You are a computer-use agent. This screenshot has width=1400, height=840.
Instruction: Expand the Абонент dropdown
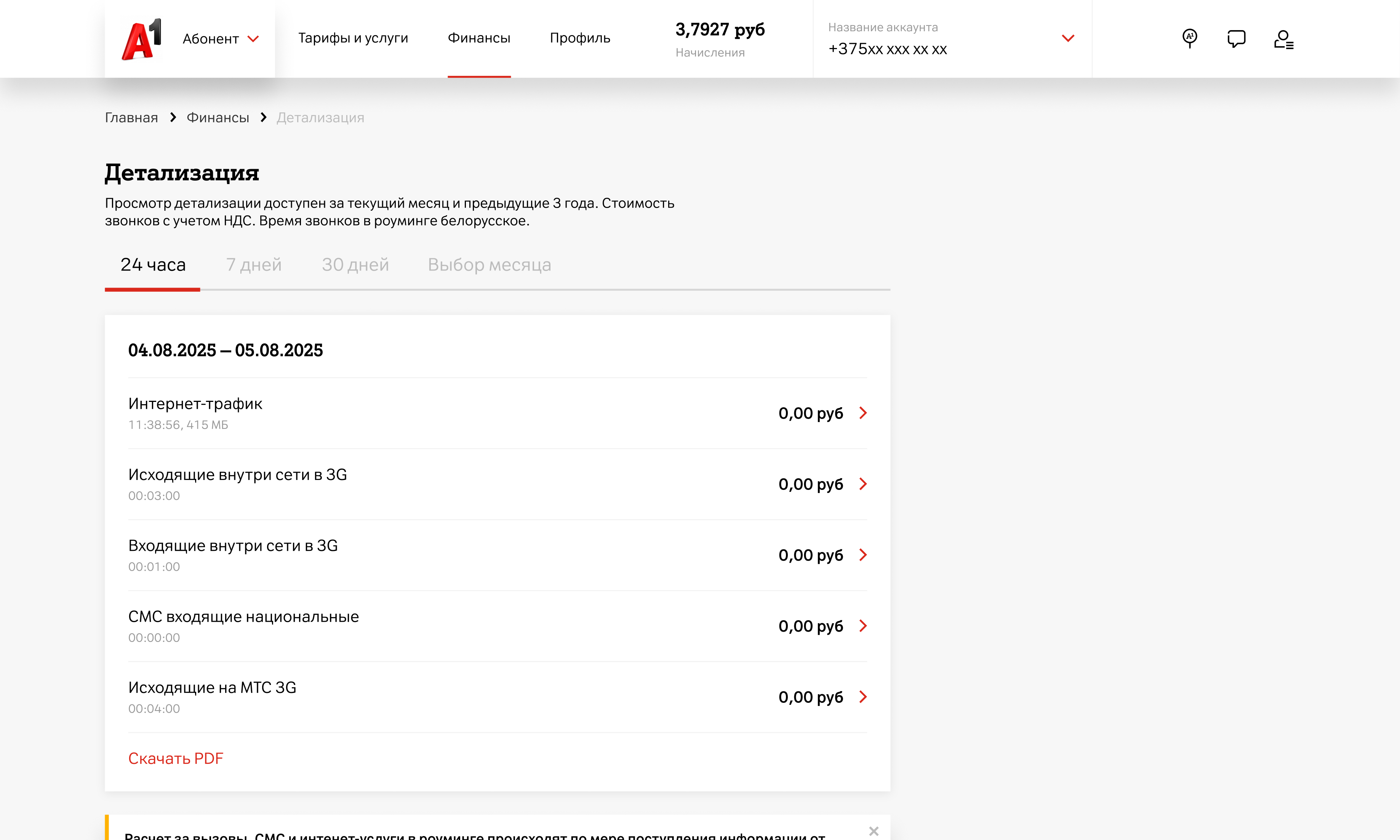pyautogui.click(x=221, y=39)
